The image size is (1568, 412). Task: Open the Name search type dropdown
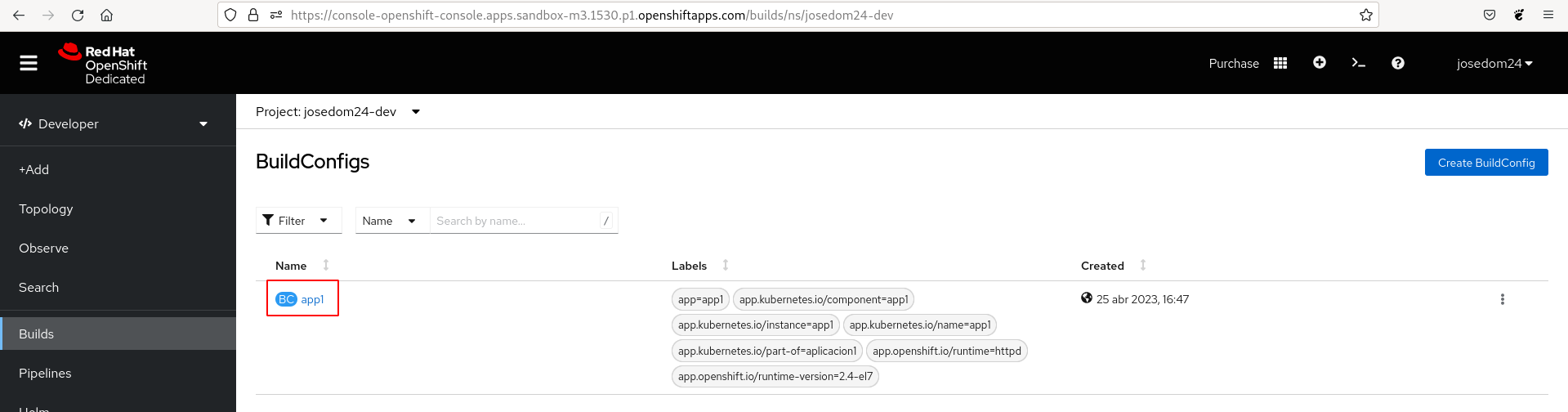(390, 221)
